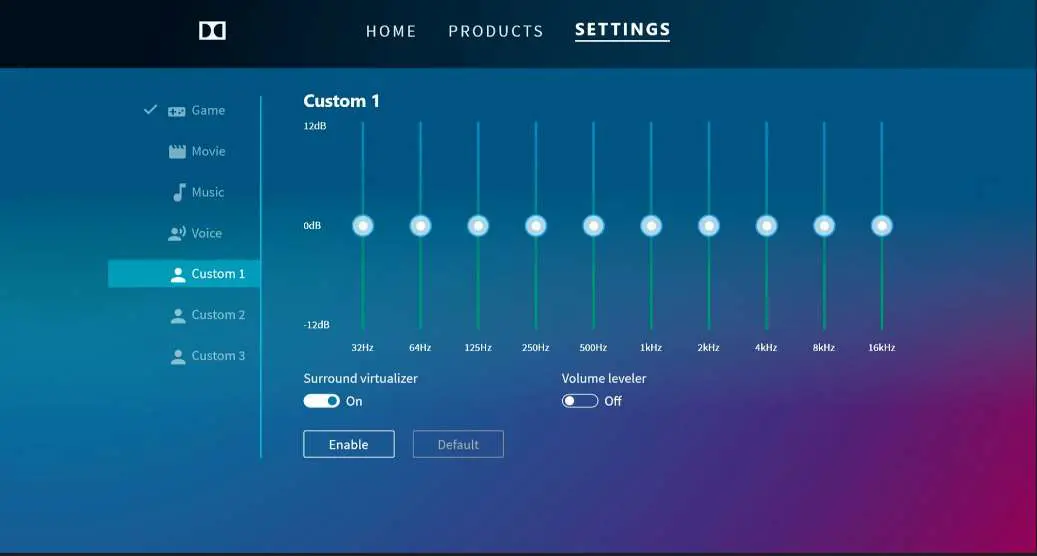Click the 16kHz equalizer slider knob
This screenshot has height=556, width=1037.
click(x=882, y=226)
